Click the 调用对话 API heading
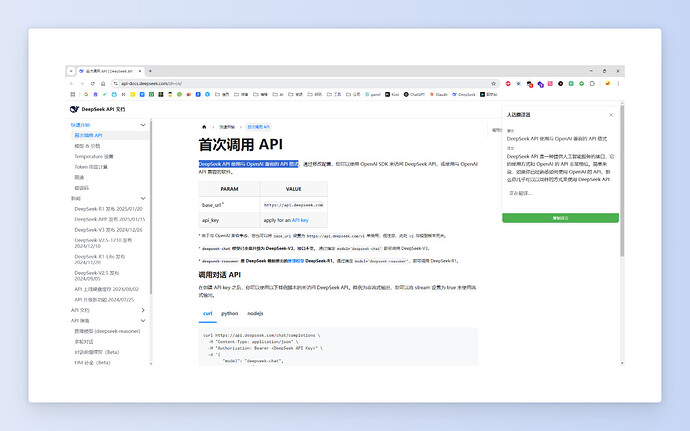This screenshot has height=431, width=690. 220,275
